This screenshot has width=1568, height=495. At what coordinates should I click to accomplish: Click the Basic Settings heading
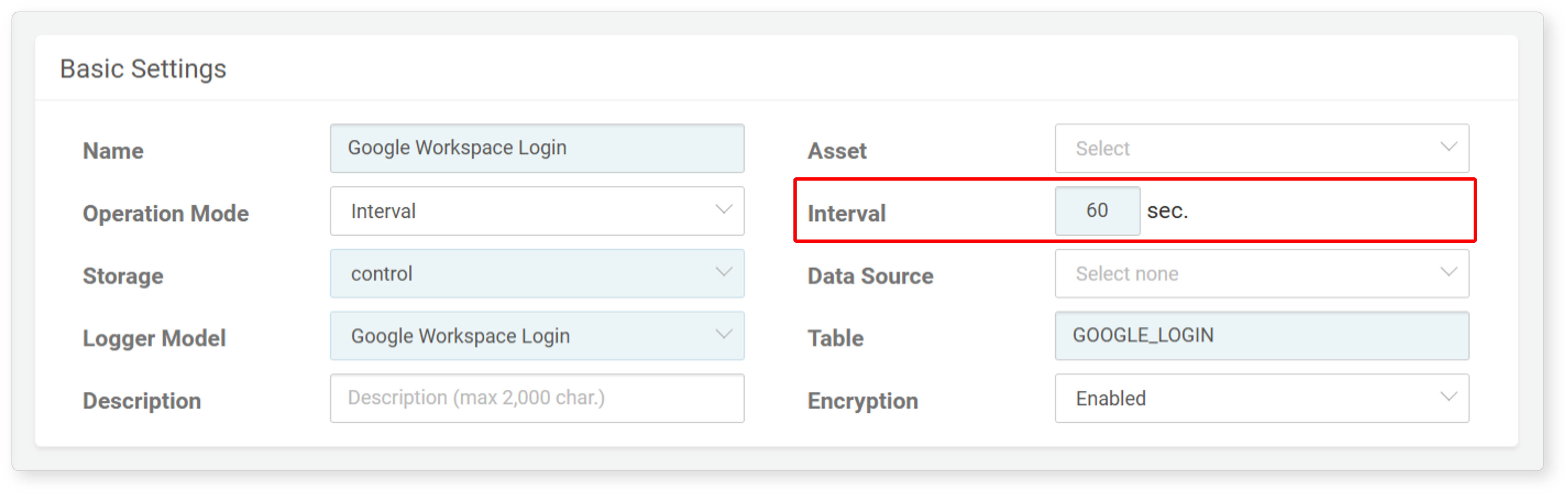click(143, 69)
